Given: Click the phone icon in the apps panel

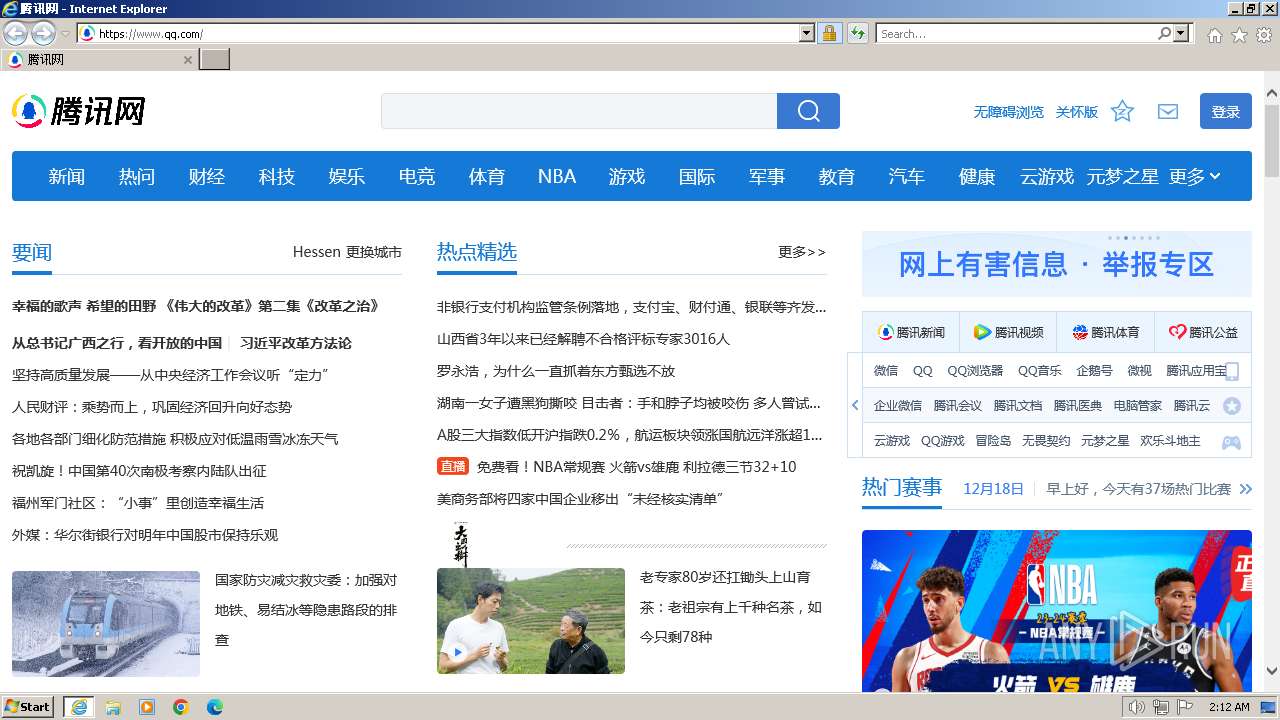Looking at the screenshot, I should [x=1232, y=371].
